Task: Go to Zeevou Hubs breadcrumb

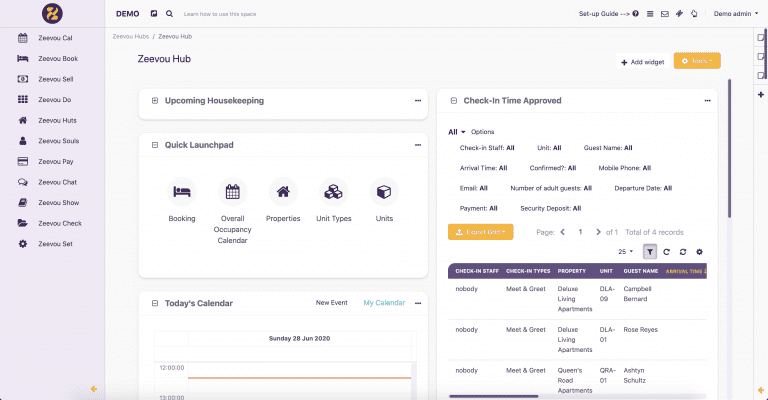Action: (130, 36)
